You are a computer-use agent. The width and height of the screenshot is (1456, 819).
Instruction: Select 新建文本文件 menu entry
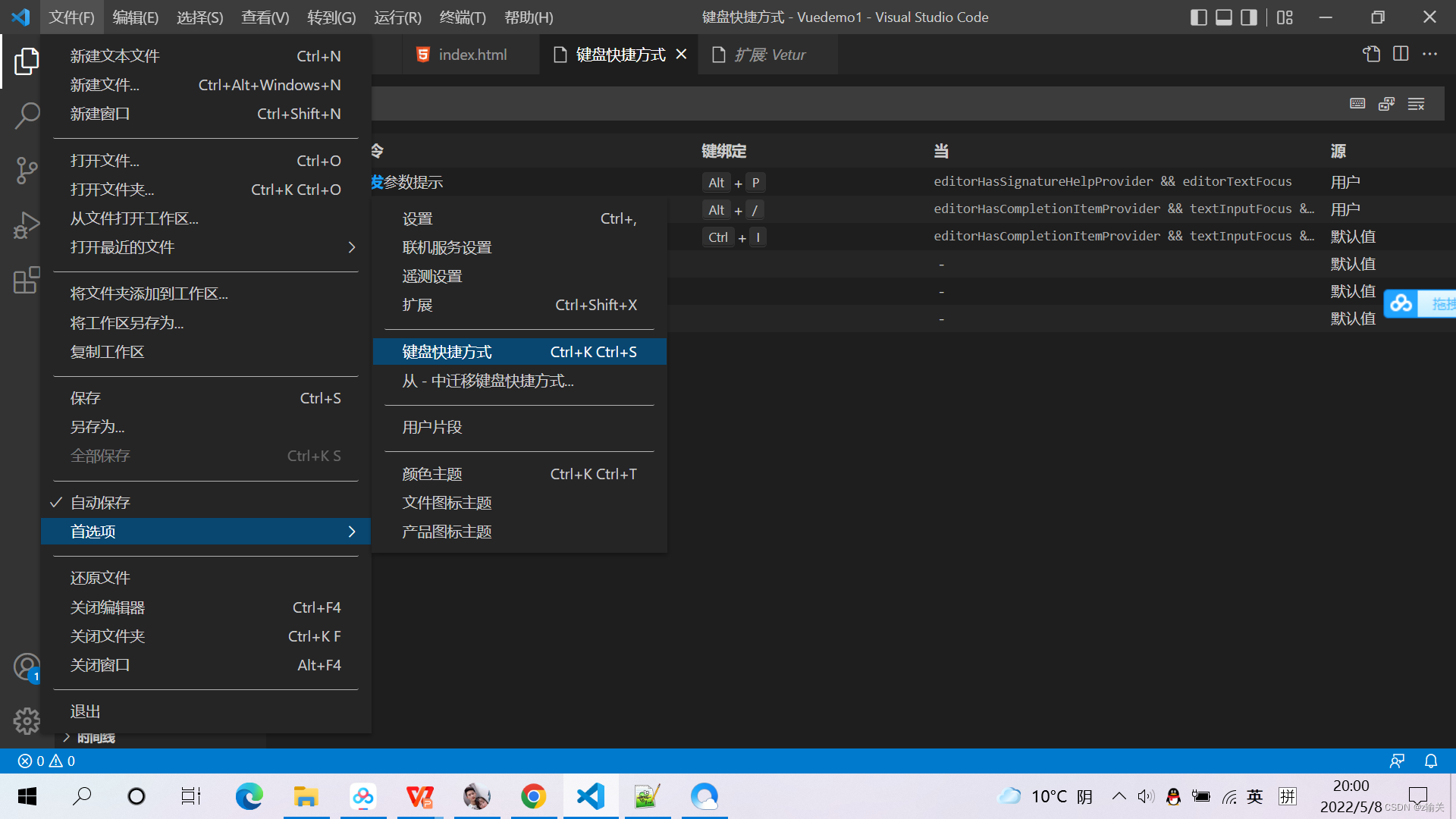point(206,56)
